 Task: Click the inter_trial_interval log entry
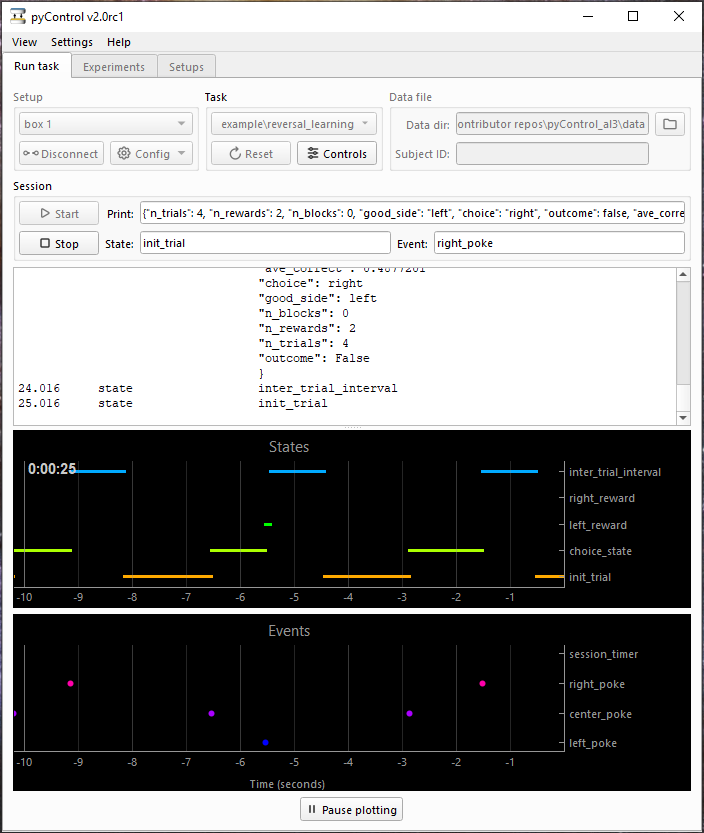pos(328,388)
